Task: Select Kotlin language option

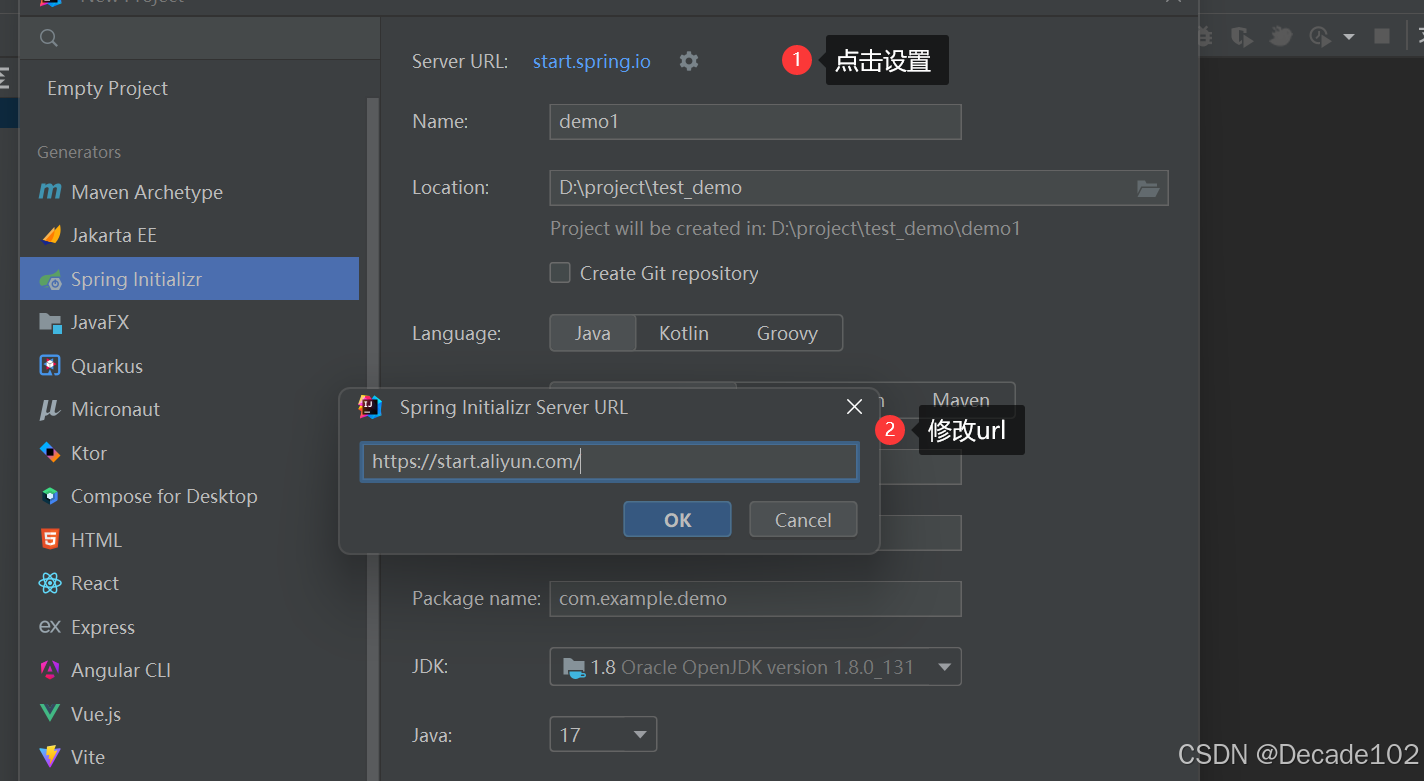Action: [x=684, y=333]
